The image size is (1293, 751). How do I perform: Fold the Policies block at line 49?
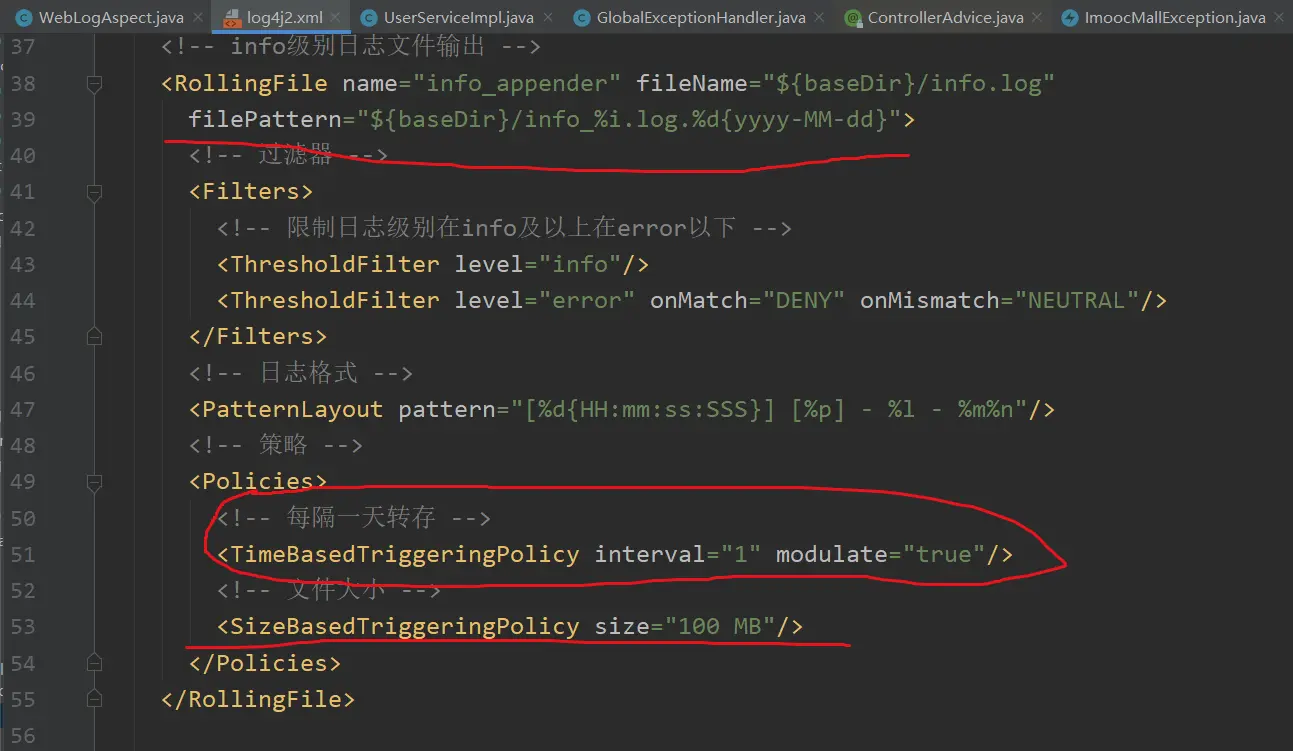pyautogui.click(x=94, y=482)
